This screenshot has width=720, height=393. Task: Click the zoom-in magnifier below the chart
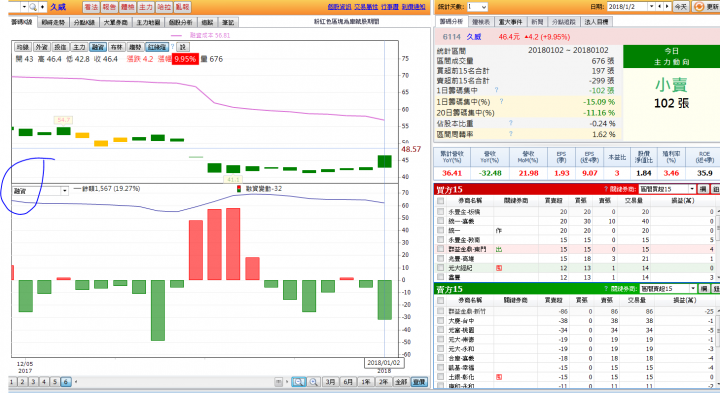tap(314, 382)
